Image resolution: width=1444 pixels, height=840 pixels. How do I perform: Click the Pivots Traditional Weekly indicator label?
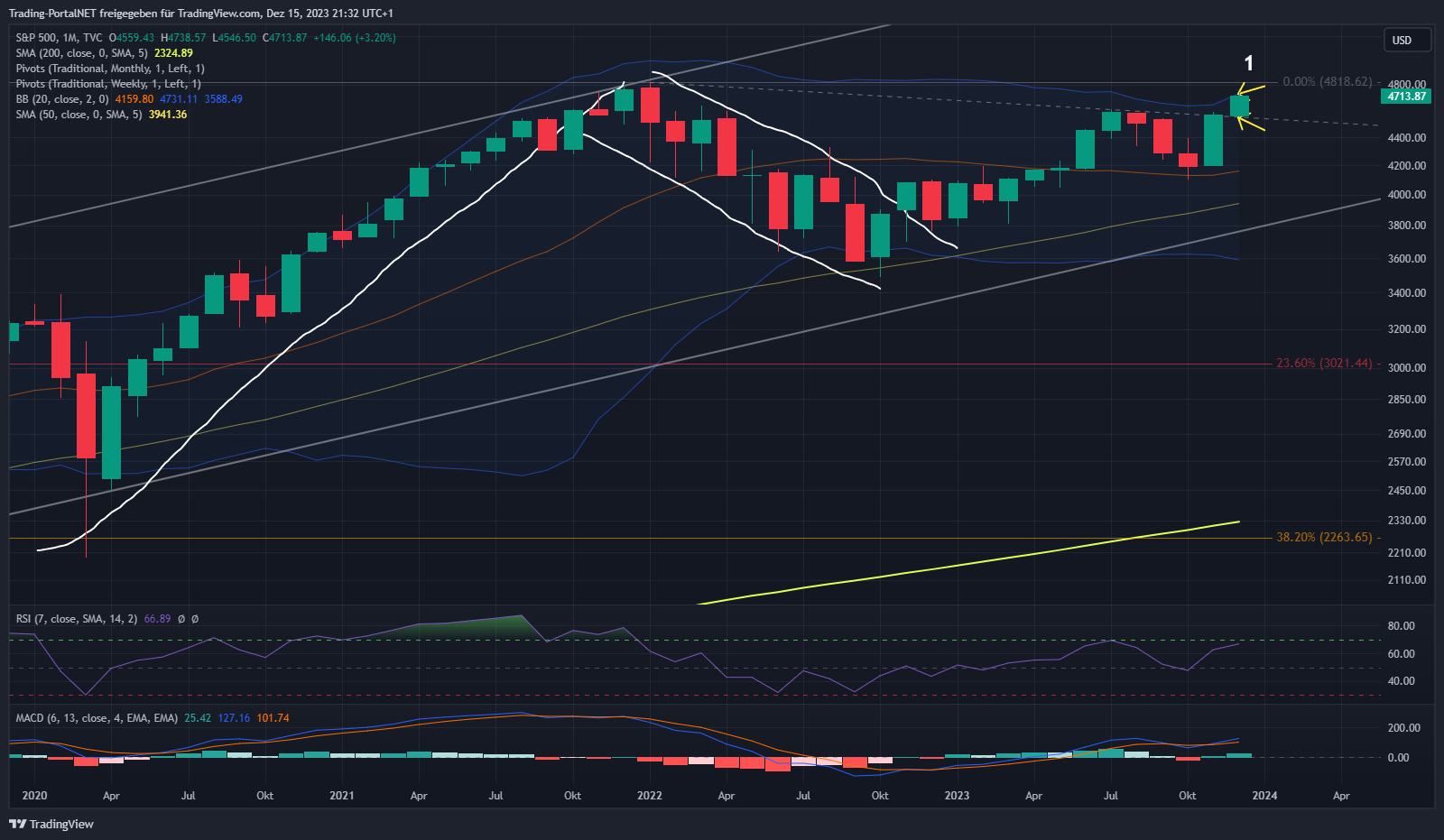tap(108, 84)
